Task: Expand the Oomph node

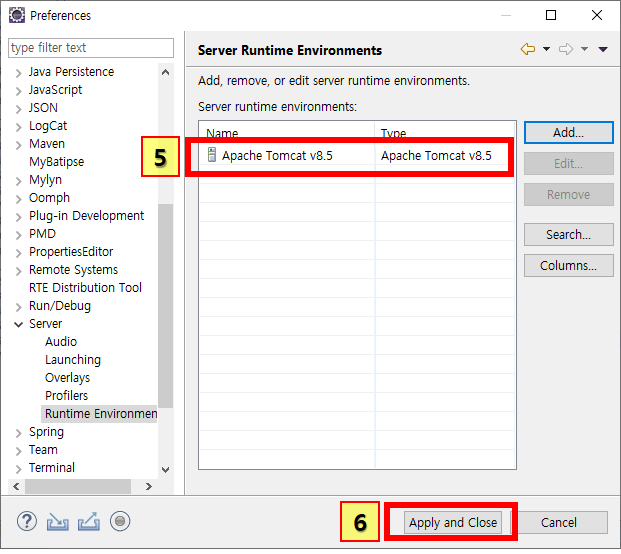Action: click(18, 199)
